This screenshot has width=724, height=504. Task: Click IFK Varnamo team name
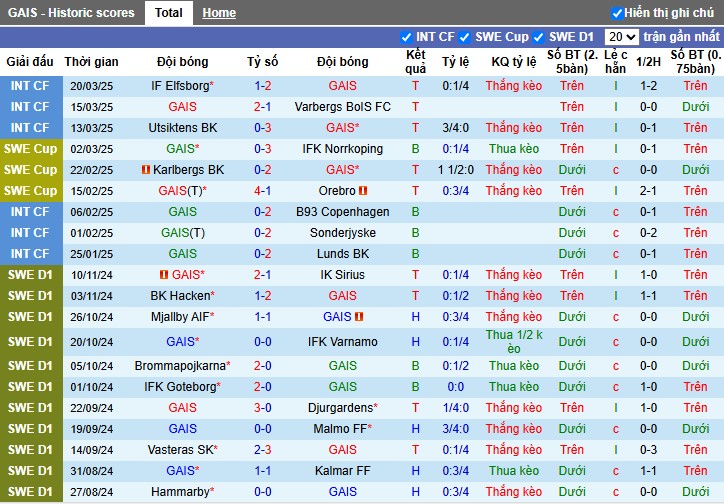tap(343, 342)
